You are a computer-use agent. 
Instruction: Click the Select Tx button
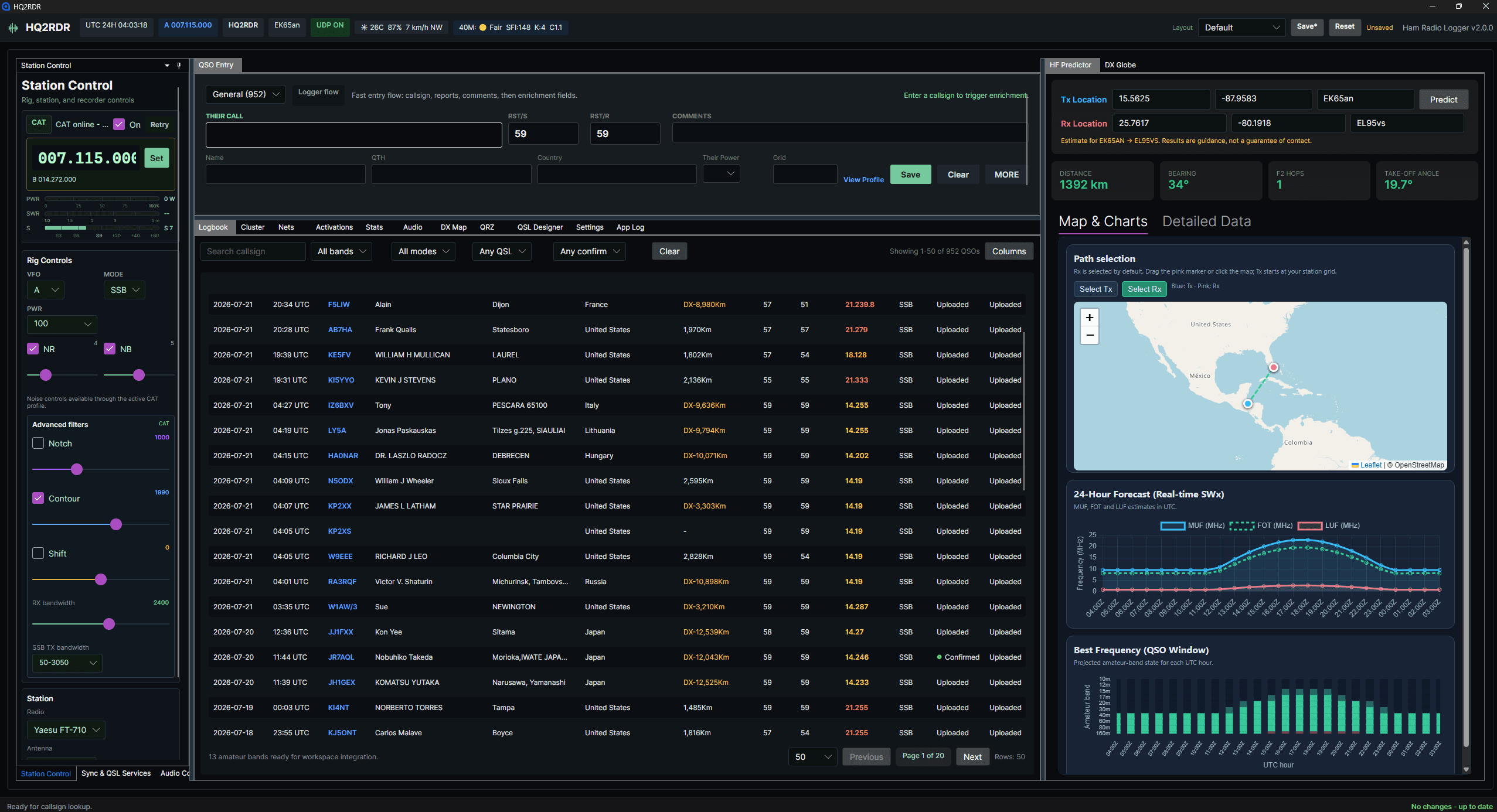1095,289
